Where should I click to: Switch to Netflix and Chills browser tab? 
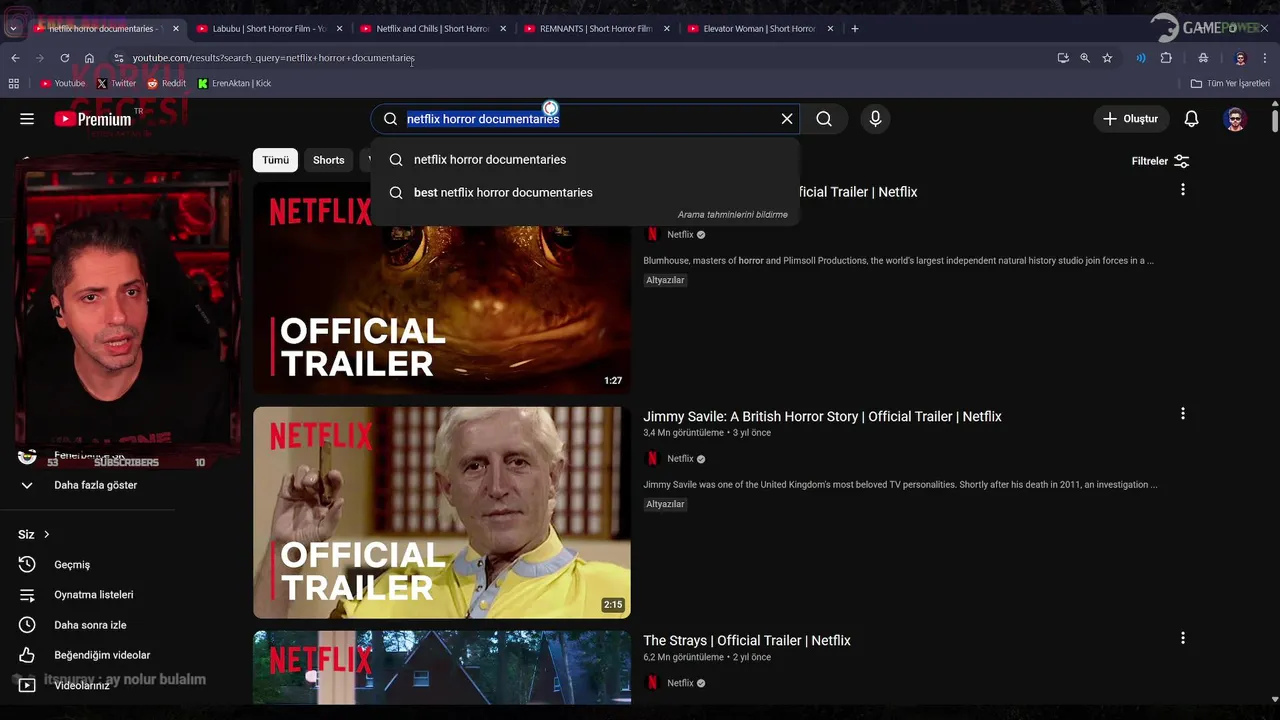pos(433,29)
